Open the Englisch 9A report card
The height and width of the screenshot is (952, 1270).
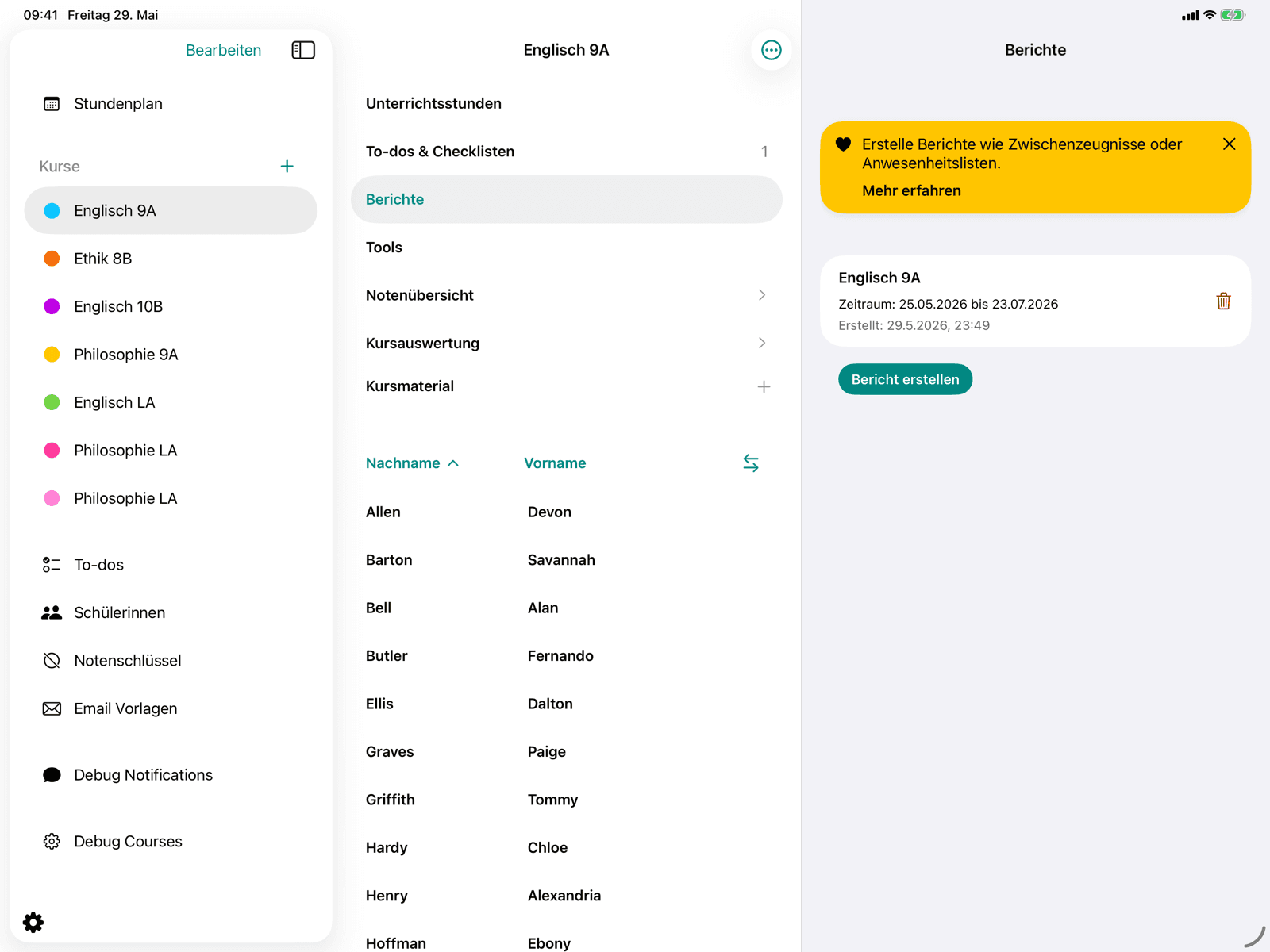1035,301
